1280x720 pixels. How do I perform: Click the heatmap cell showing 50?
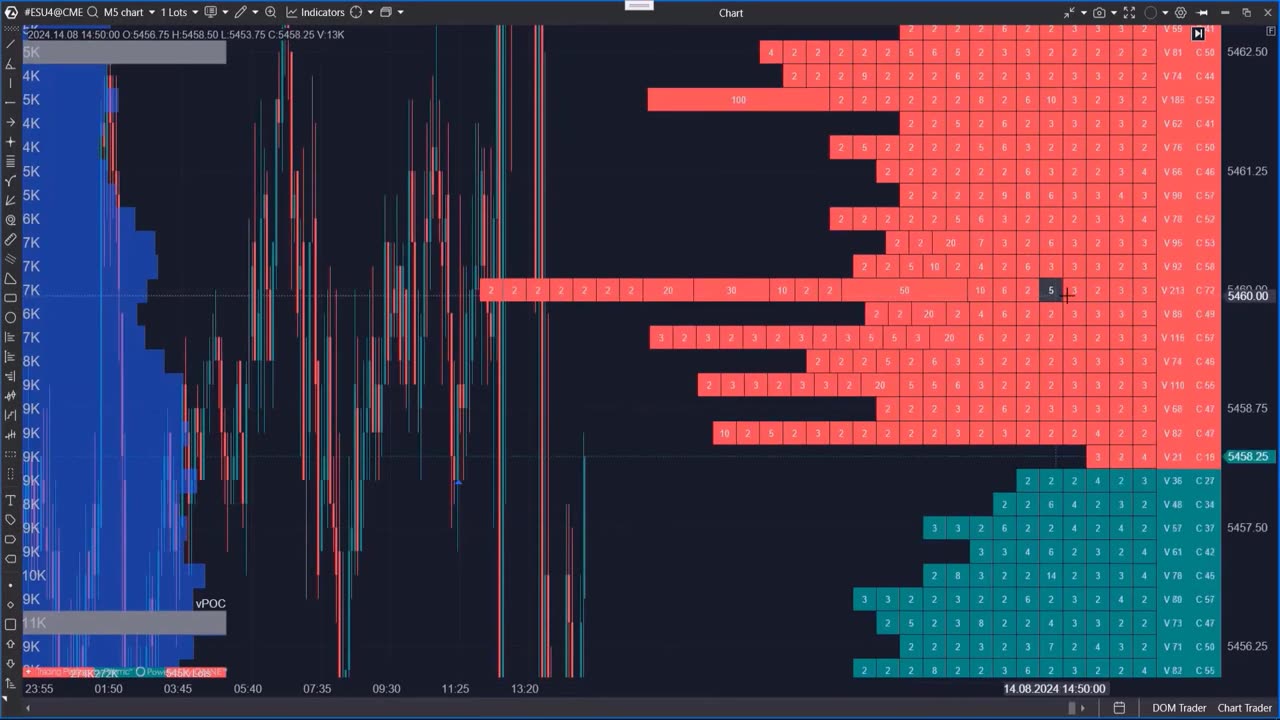click(904, 291)
